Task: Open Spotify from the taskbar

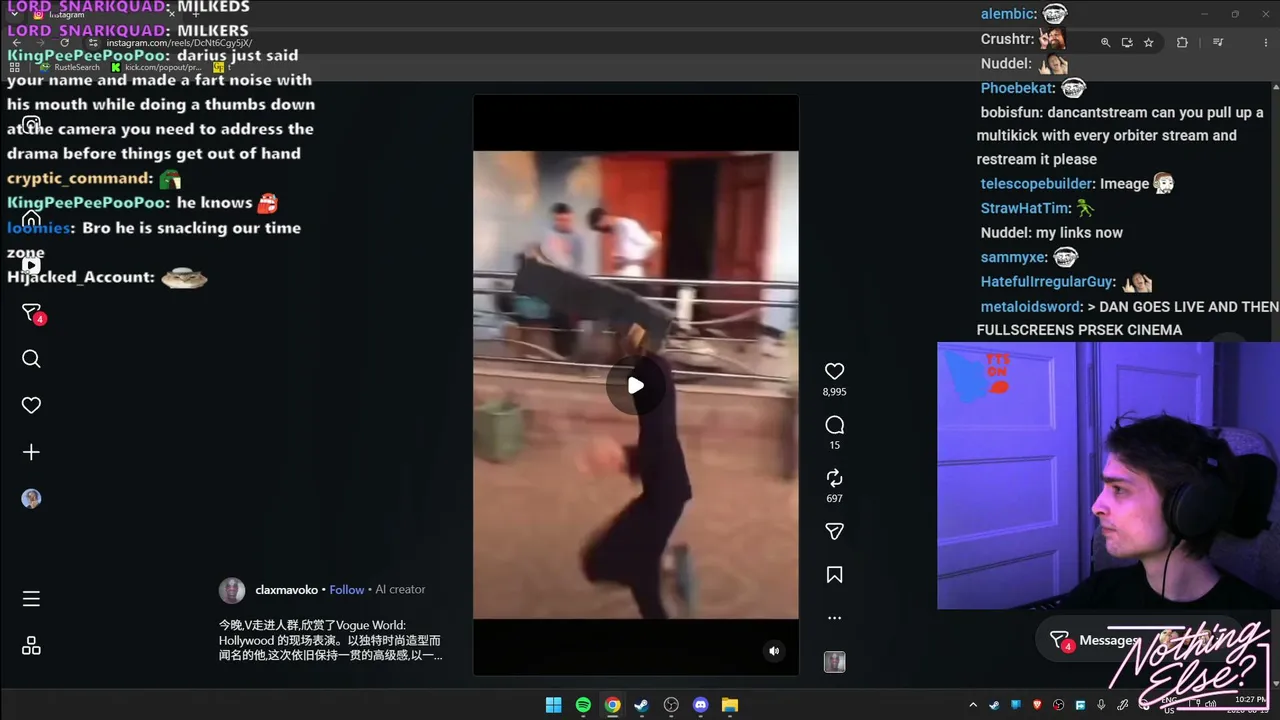Action: coord(583,705)
